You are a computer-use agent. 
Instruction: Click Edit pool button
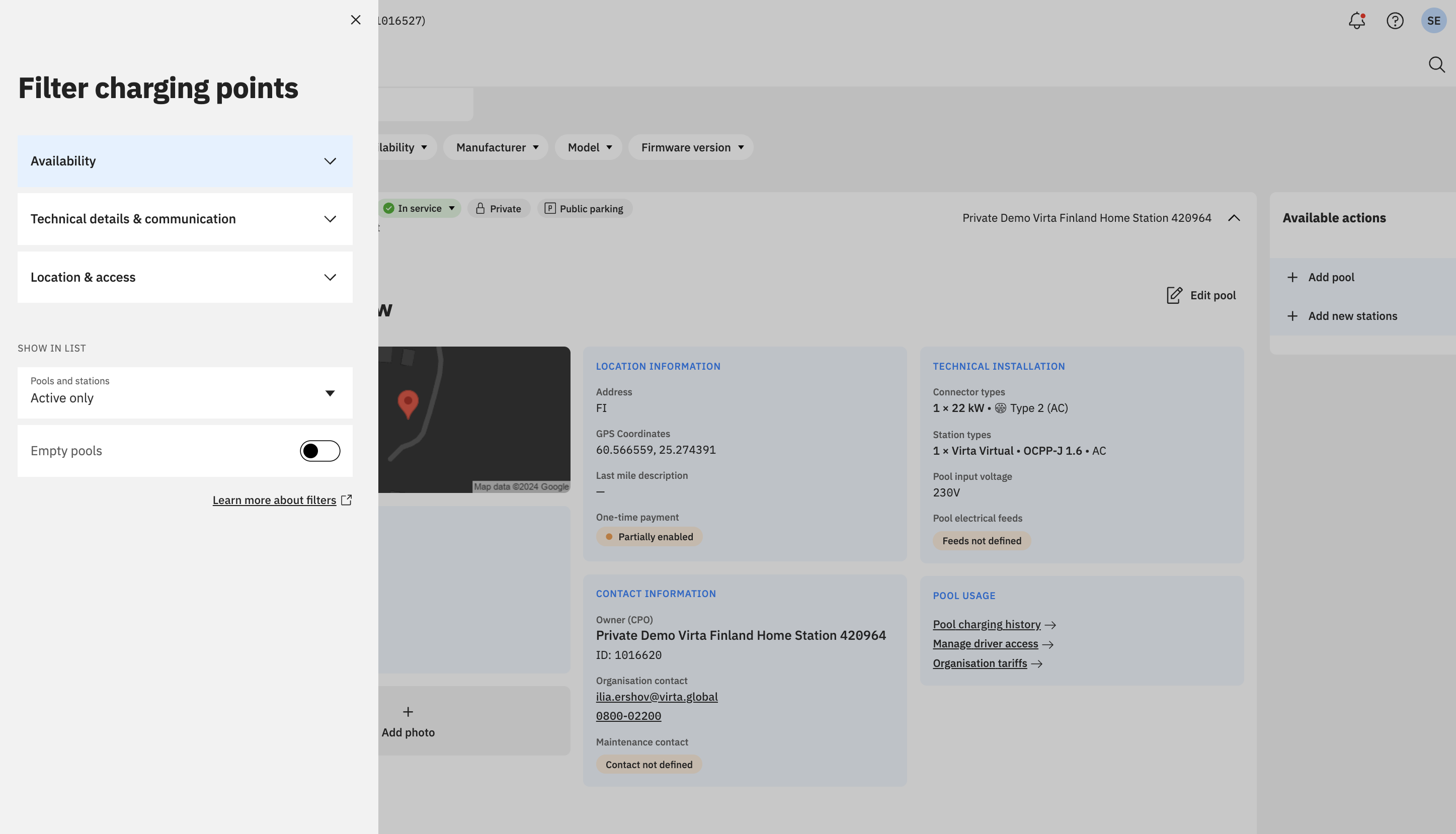1201,296
